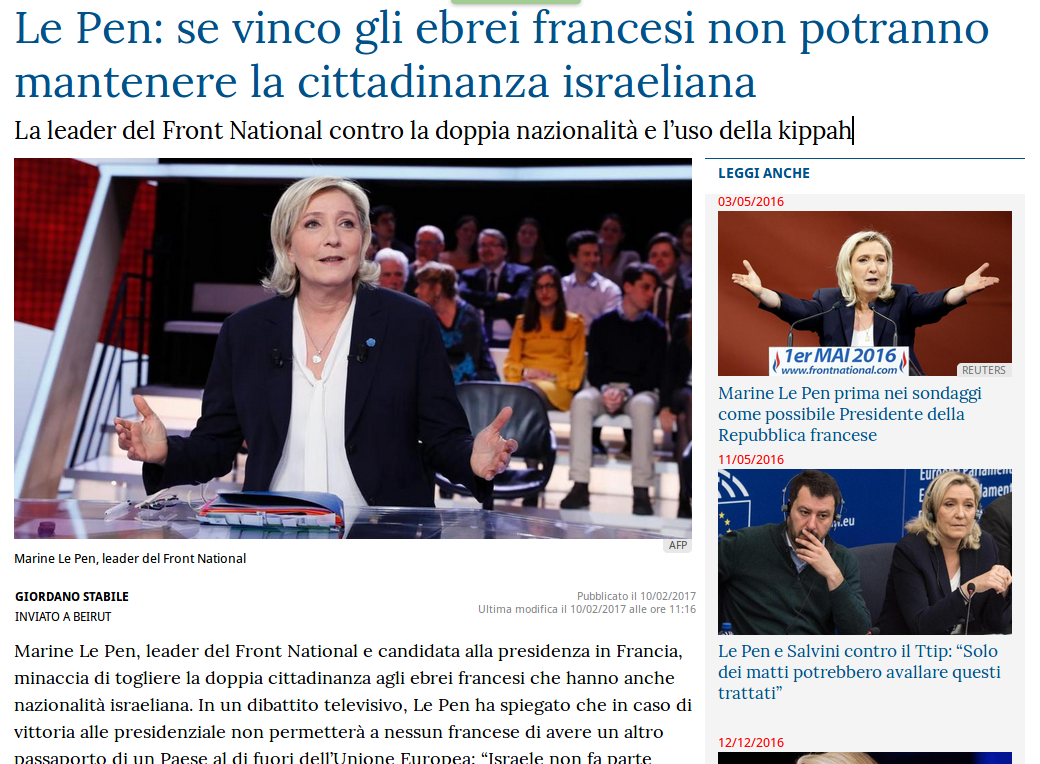Click the 03/05/2016 date label
1040x764 pixels.
[x=751, y=202]
